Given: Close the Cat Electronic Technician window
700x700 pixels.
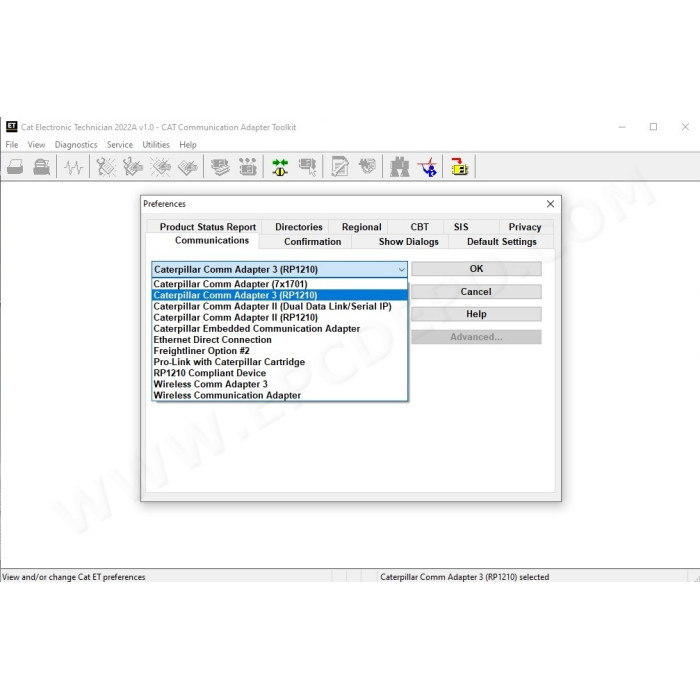Looking at the screenshot, I should [x=685, y=127].
